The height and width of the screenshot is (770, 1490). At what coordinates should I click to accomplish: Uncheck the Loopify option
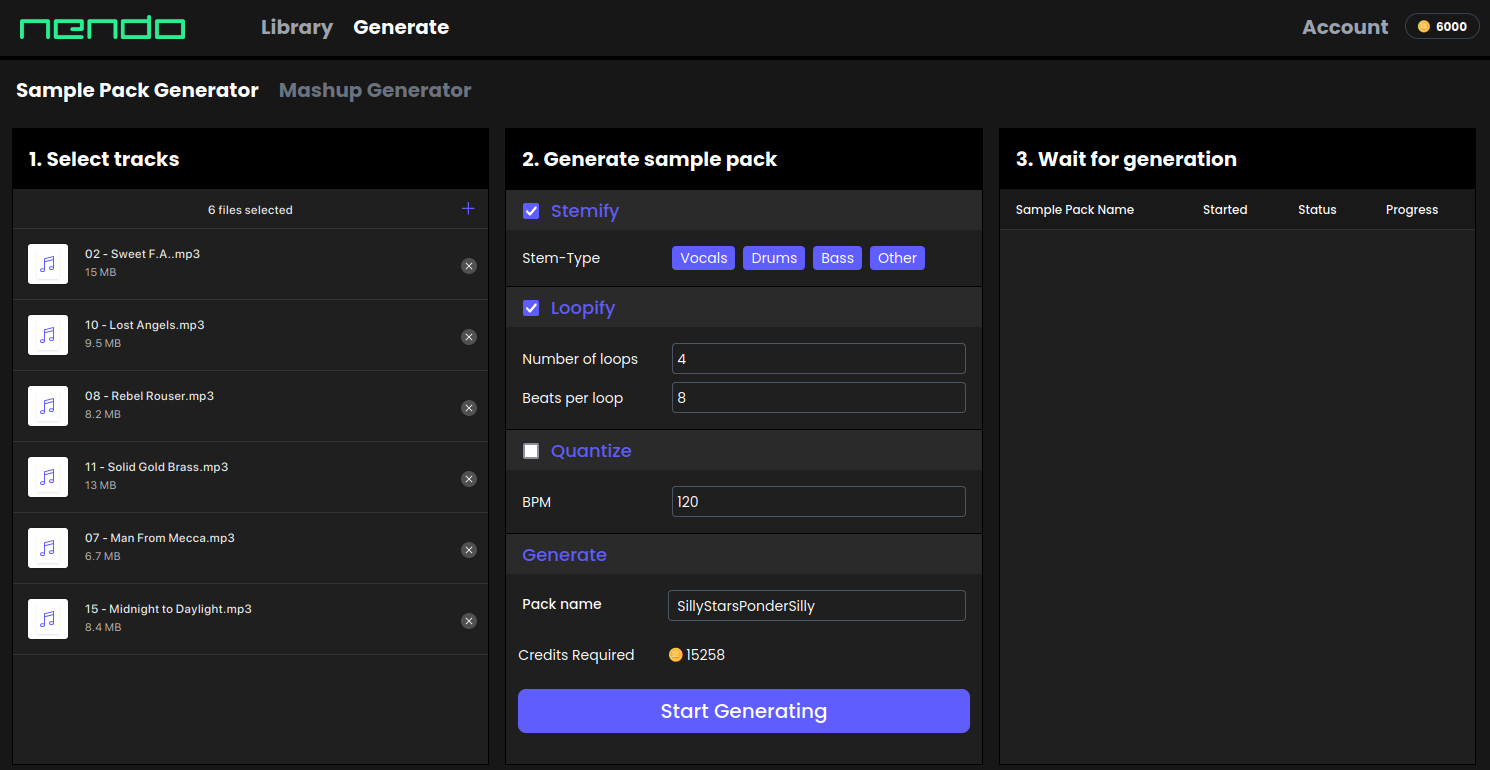[x=531, y=308]
